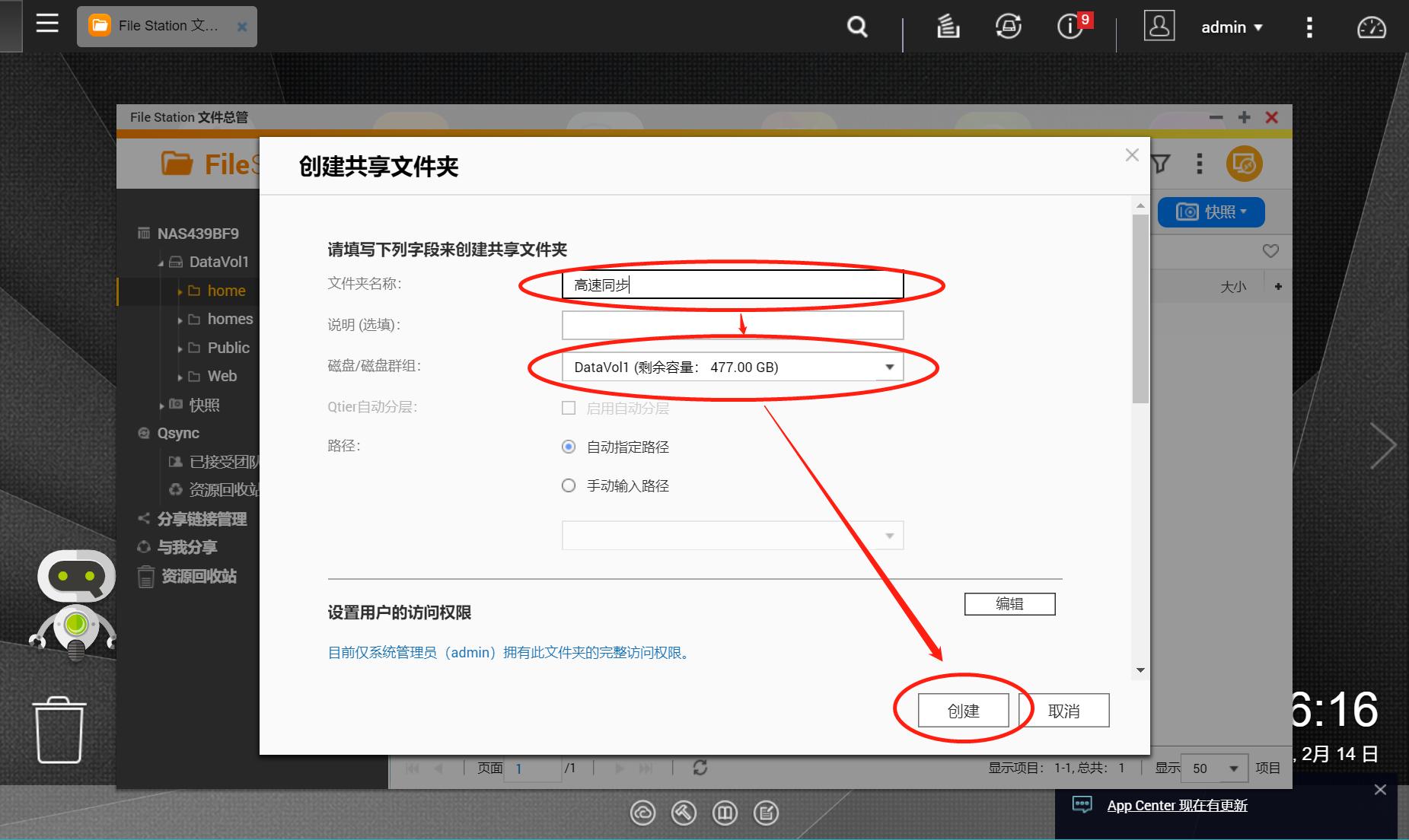Click inside the 说明 description input field
Screen dimensions: 1409x840
click(x=731, y=325)
